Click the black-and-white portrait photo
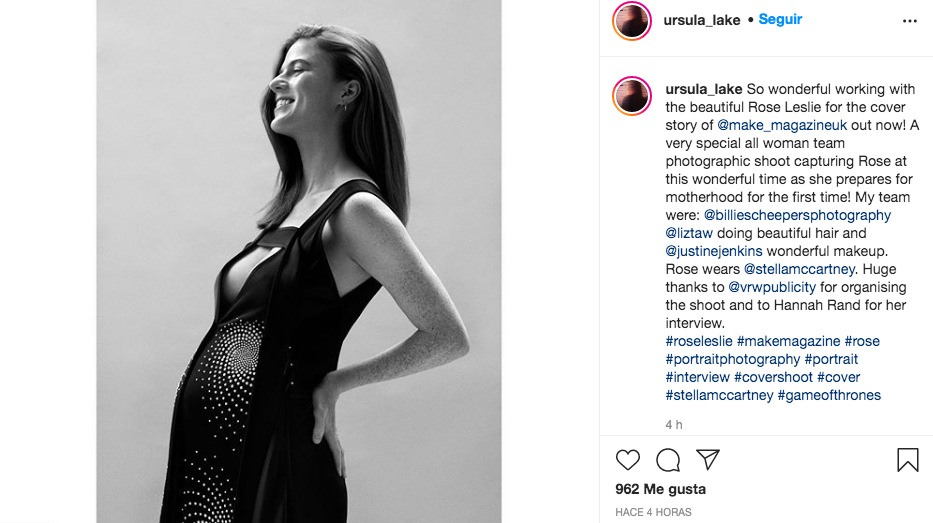Image resolution: width=933 pixels, height=523 pixels. pyautogui.click(x=299, y=261)
